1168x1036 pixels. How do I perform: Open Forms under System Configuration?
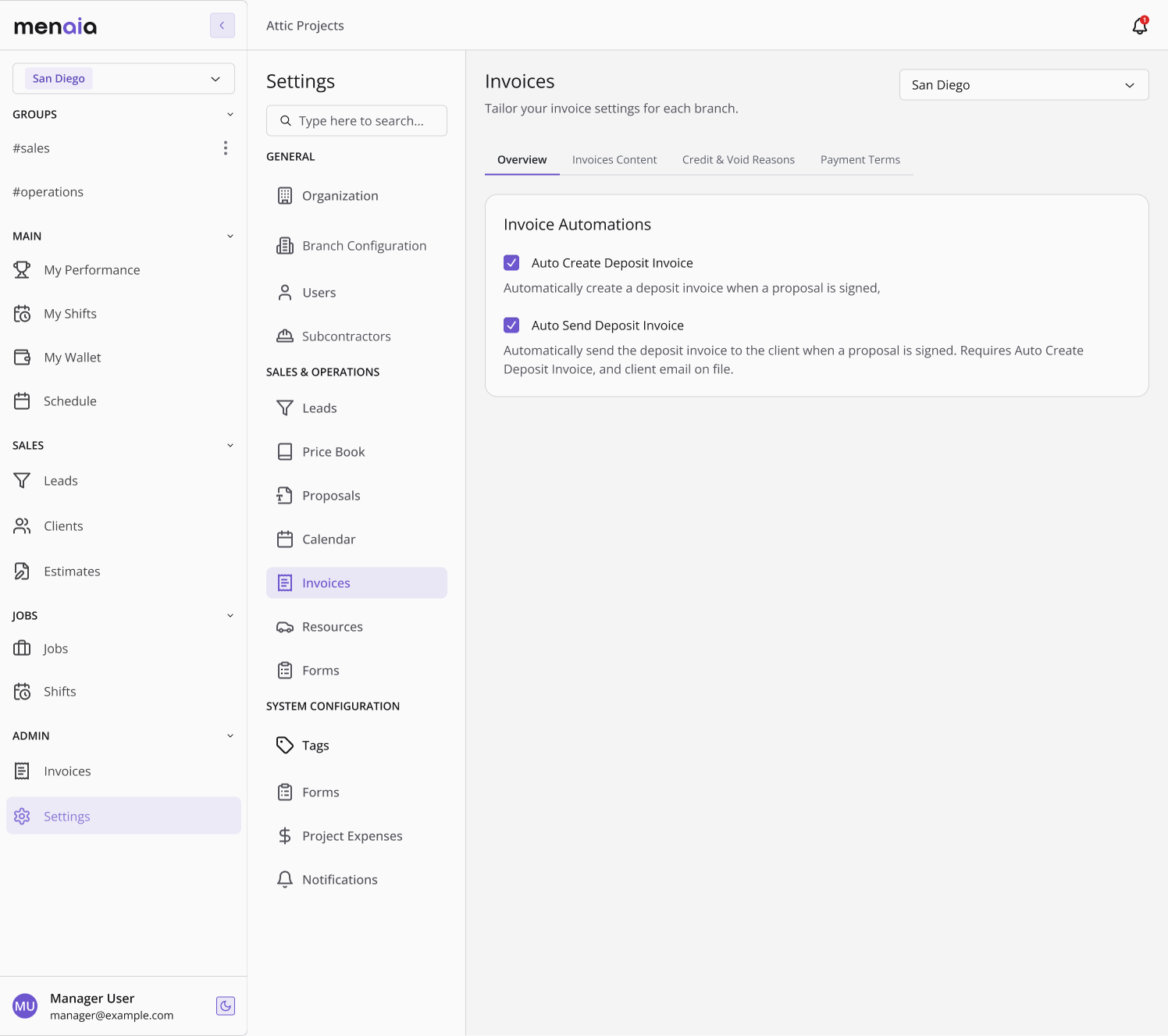357,792
